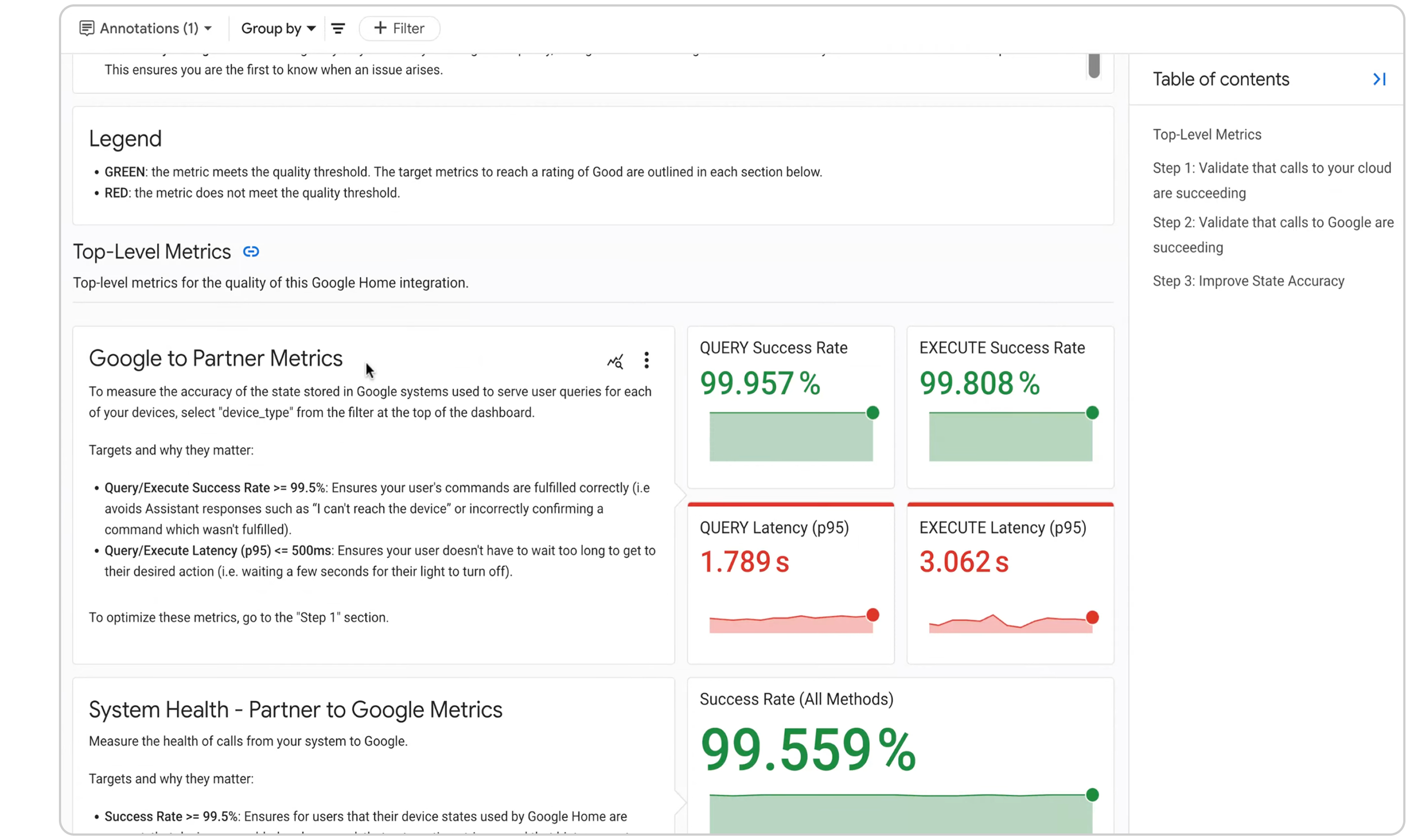The width and height of the screenshot is (1412, 840).
Task: Collapse the Table of contents panel
Action: click(x=1379, y=79)
